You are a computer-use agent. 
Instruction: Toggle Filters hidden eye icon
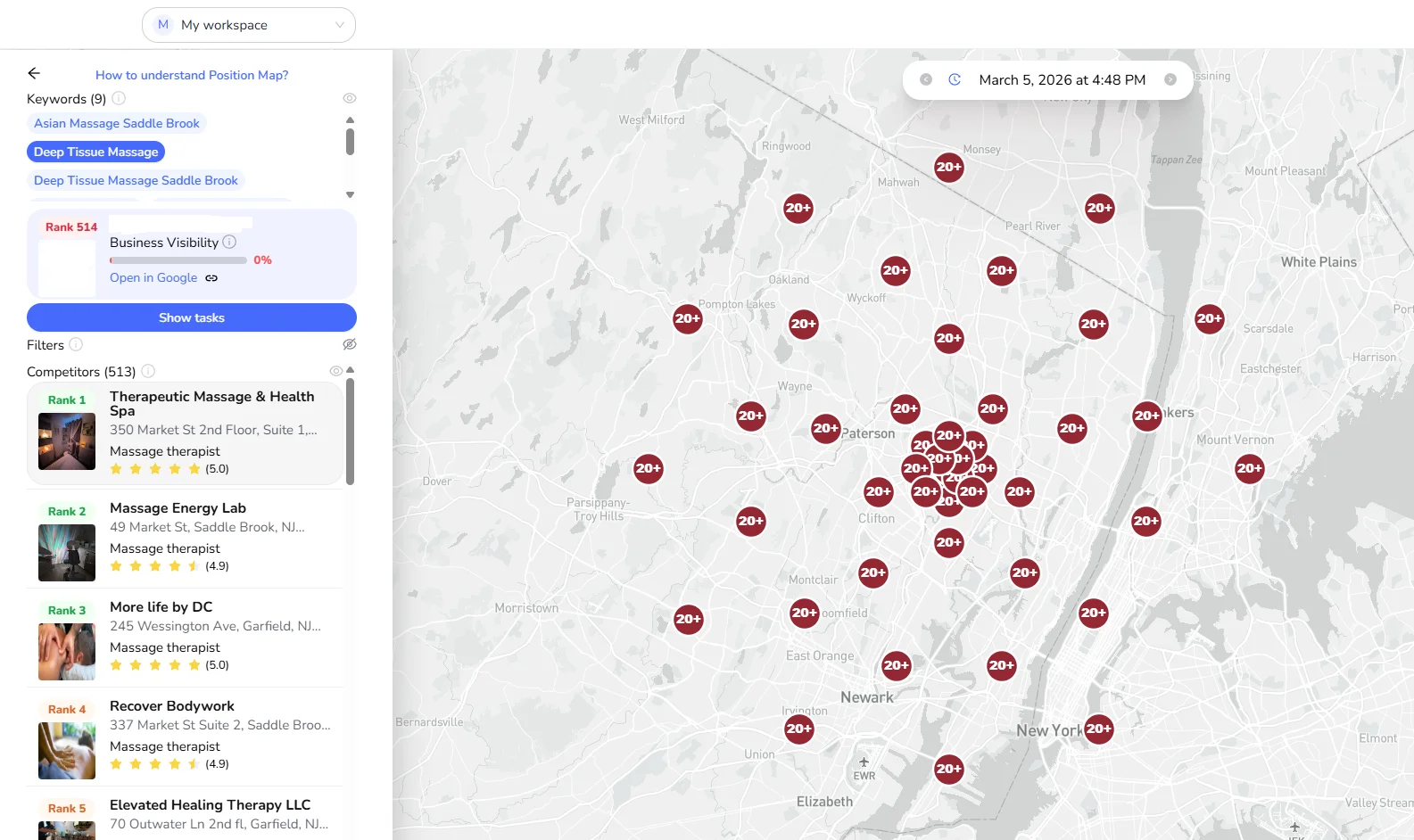[x=350, y=344]
